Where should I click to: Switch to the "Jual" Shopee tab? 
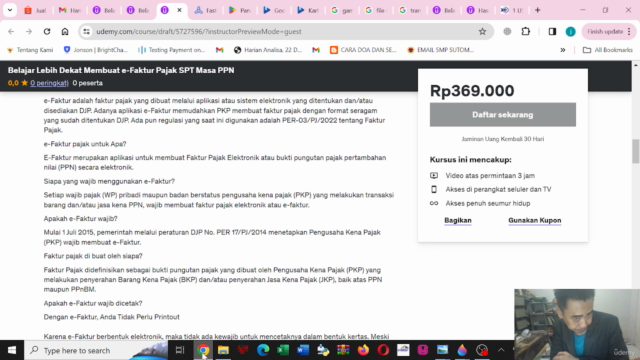(36, 10)
